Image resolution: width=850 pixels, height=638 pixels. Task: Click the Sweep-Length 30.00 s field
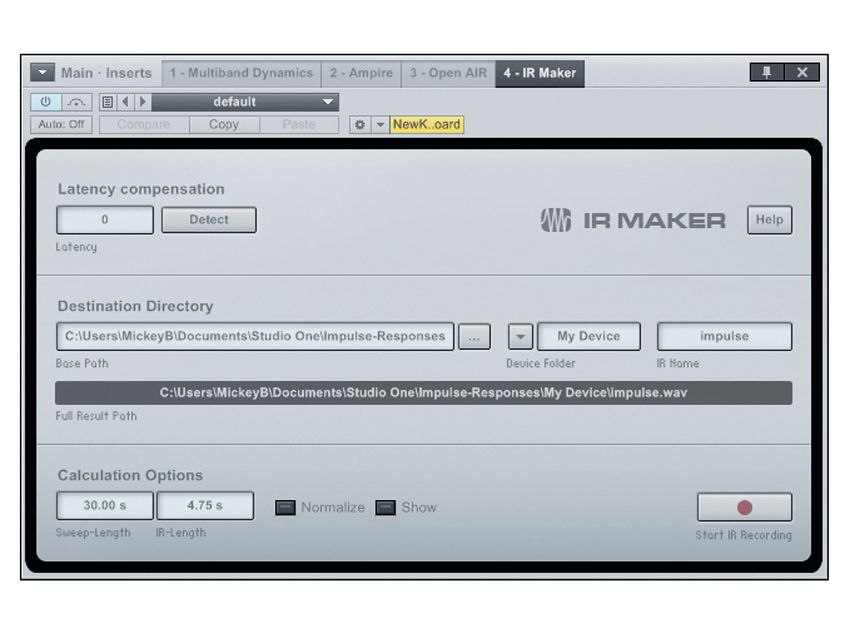(x=105, y=506)
